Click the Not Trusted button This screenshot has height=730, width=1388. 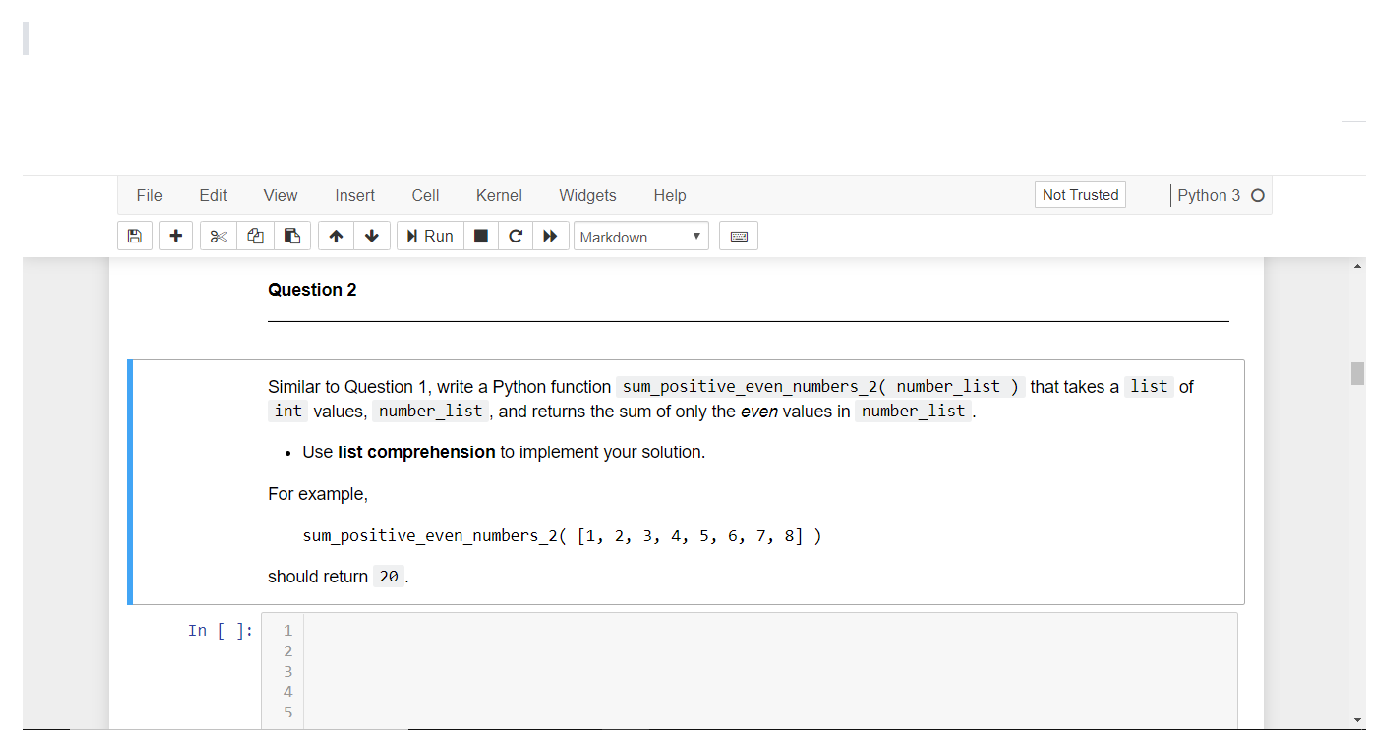1080,195
